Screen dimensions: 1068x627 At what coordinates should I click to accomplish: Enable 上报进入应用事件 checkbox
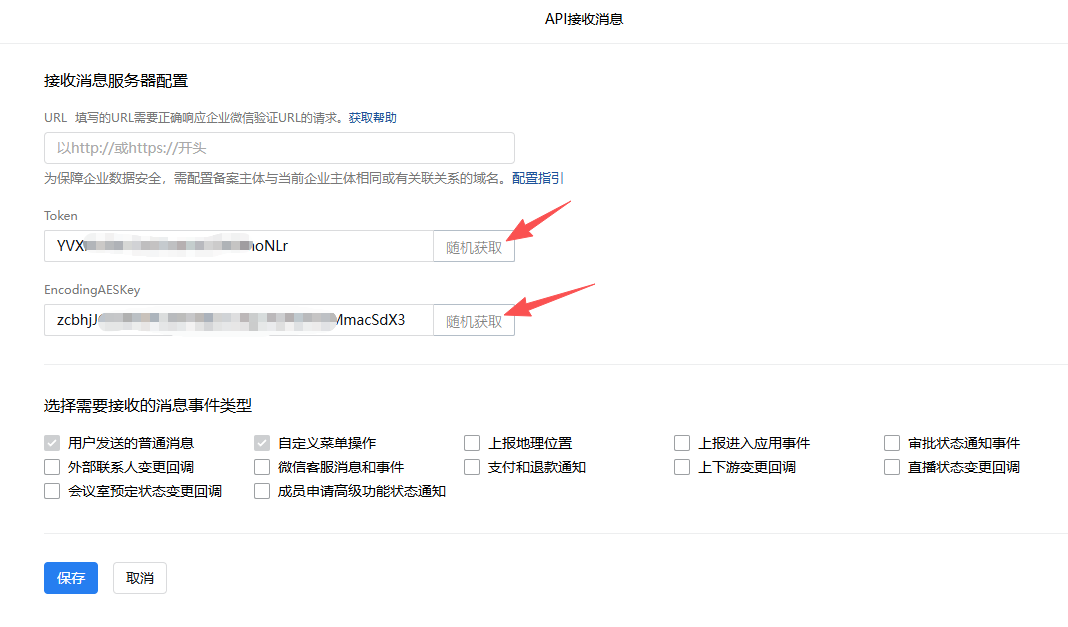682,443
